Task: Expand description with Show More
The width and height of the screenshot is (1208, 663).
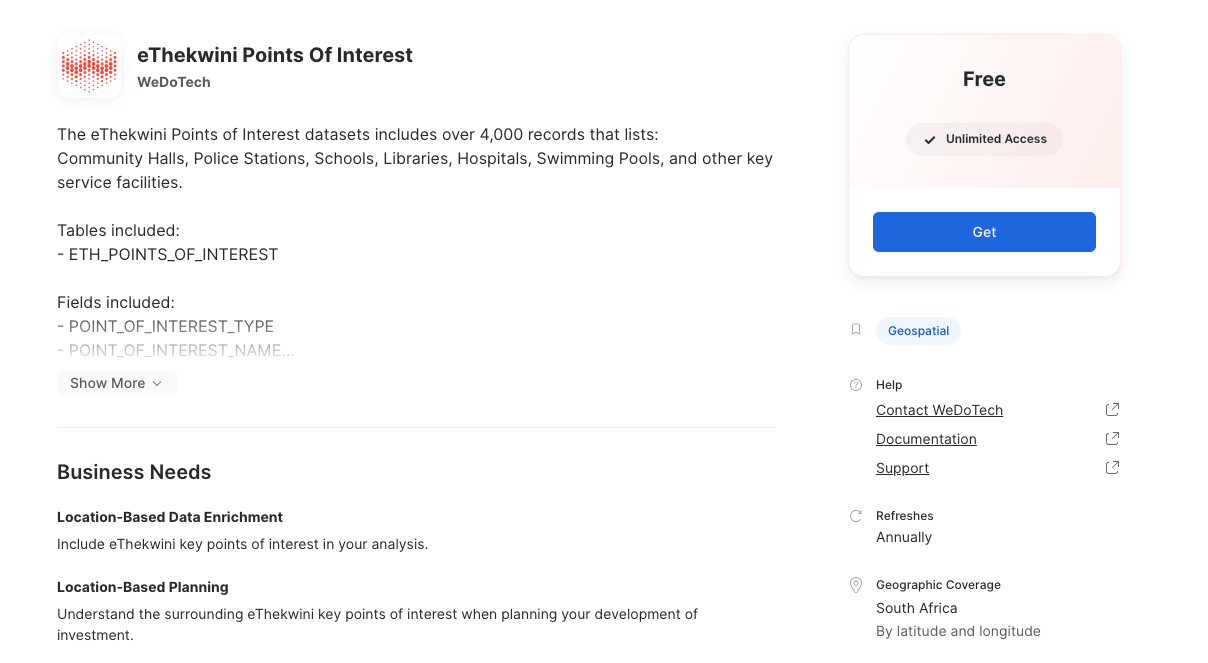Action: click(117, 383)
